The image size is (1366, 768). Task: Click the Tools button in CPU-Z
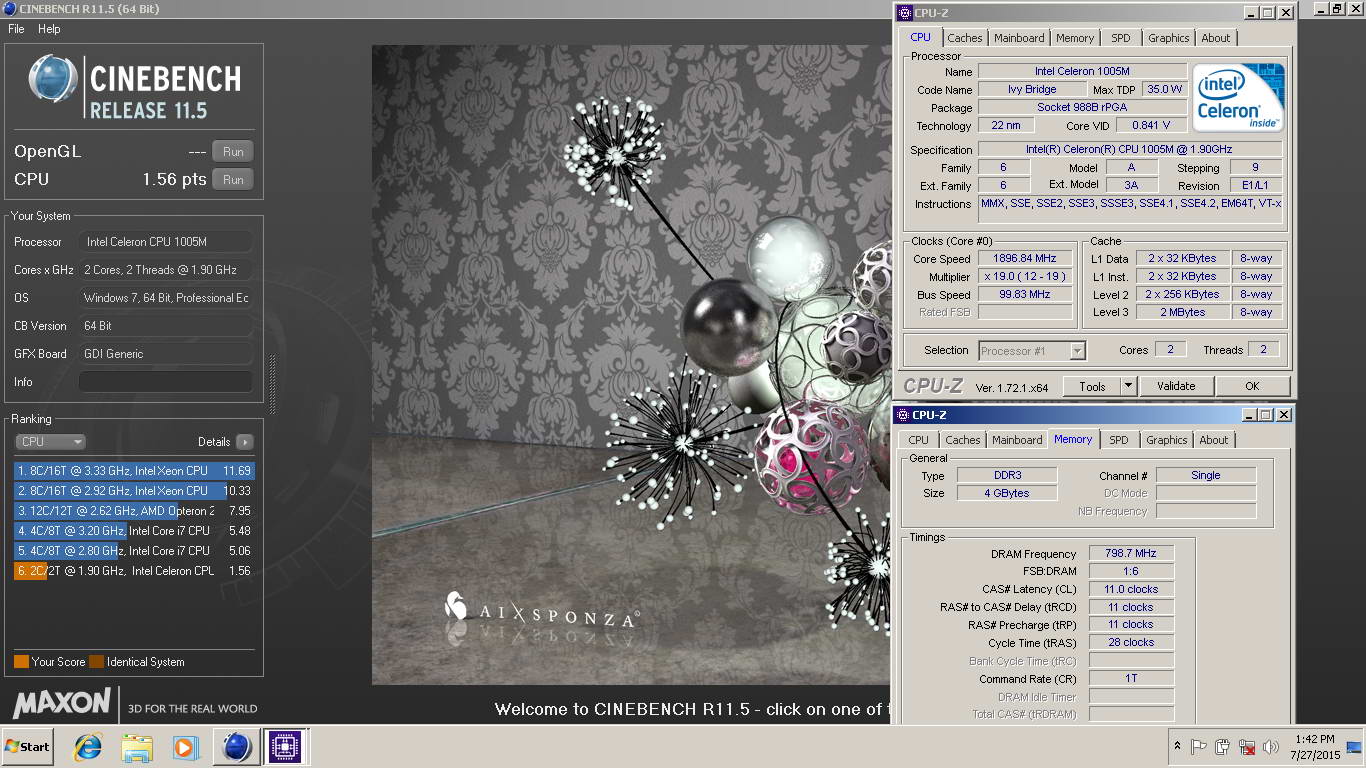click(1092, 386)
